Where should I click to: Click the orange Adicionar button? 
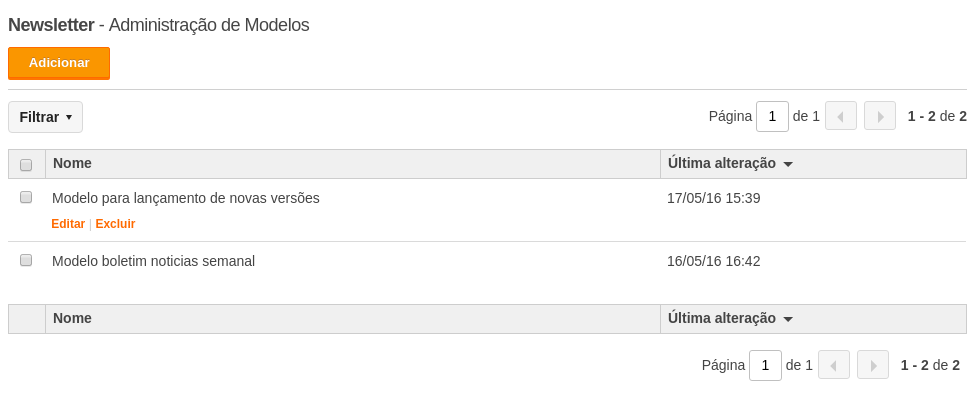[59, 63]
